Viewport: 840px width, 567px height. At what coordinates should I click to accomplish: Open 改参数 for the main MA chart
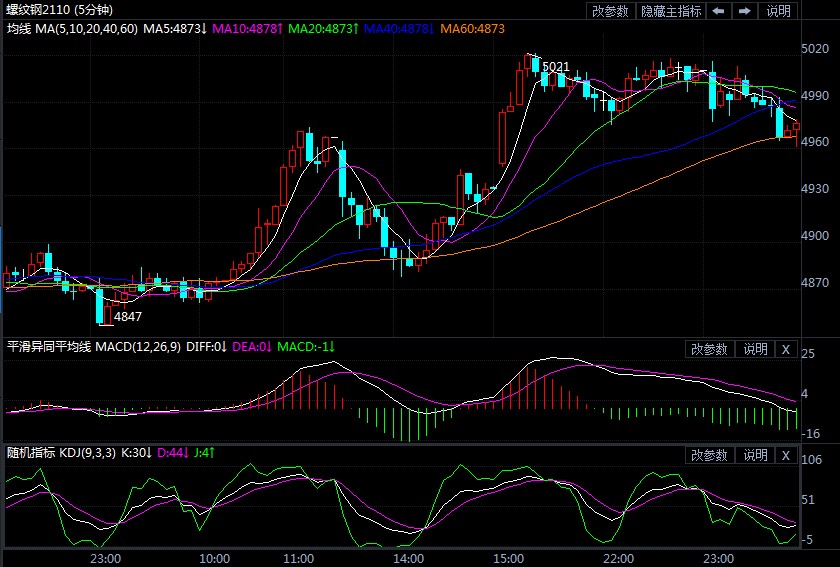(610, 11)
